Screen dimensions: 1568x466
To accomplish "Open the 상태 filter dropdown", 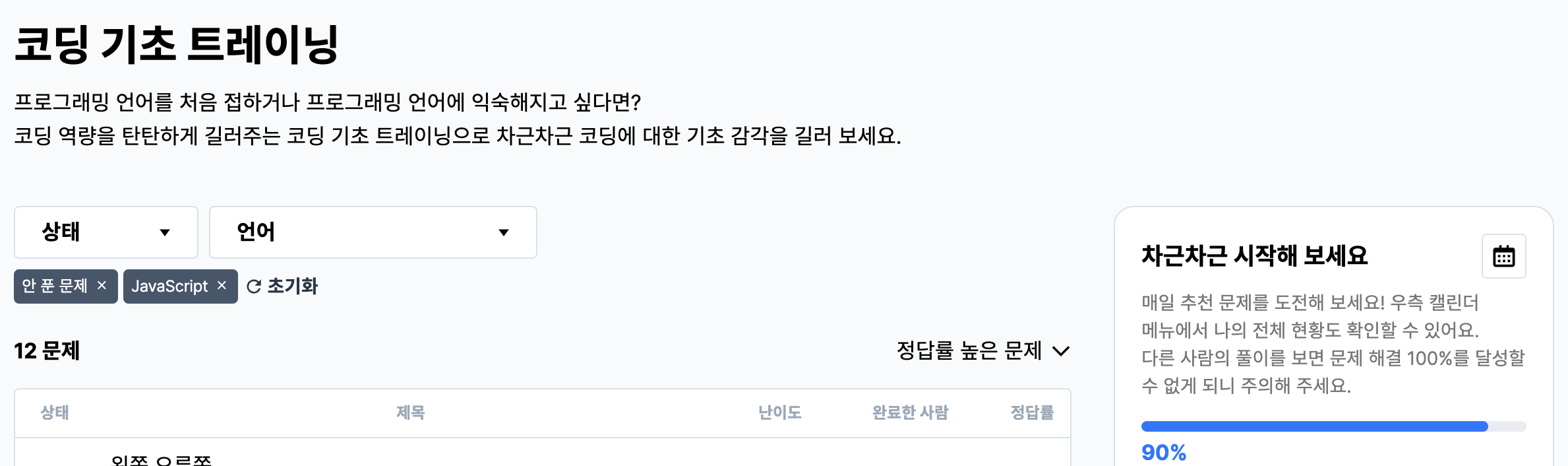I will [x=106, y=232].
